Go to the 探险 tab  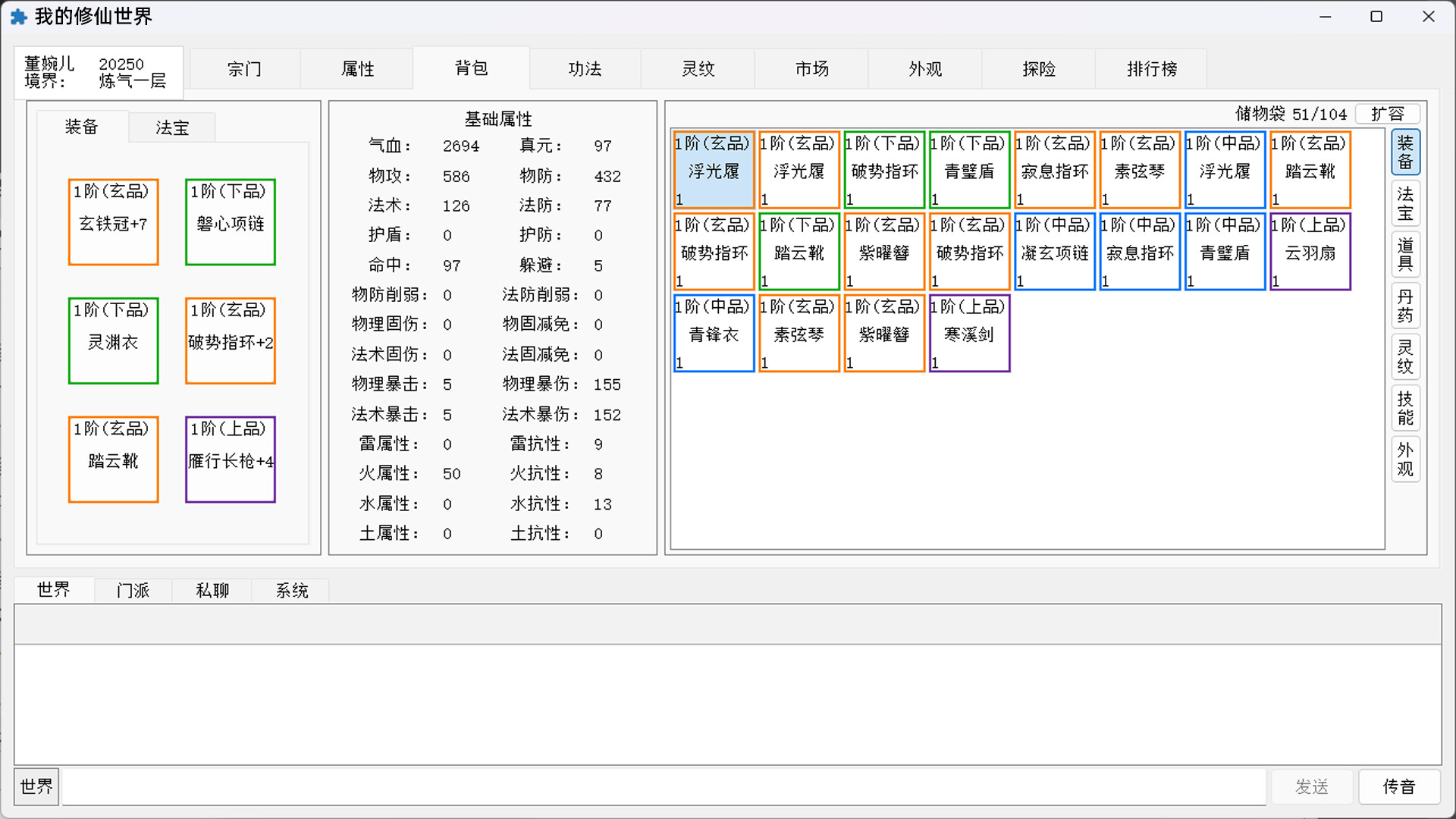[x=1037, y=68]
